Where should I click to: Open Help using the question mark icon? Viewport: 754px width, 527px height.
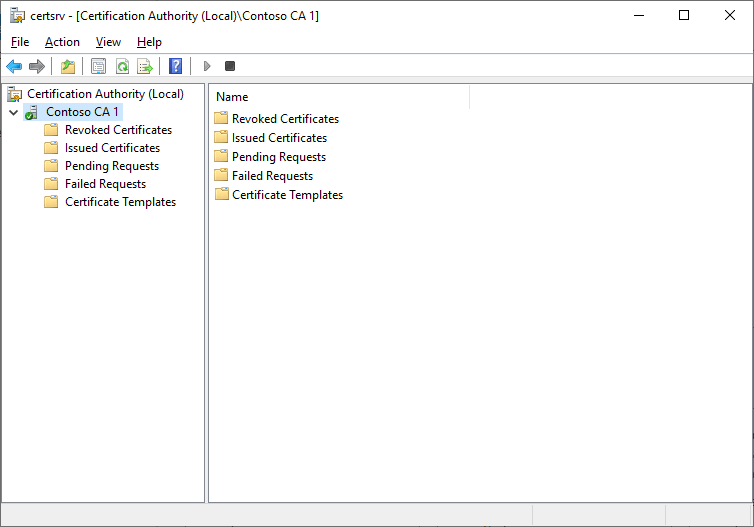click(175, 66)
